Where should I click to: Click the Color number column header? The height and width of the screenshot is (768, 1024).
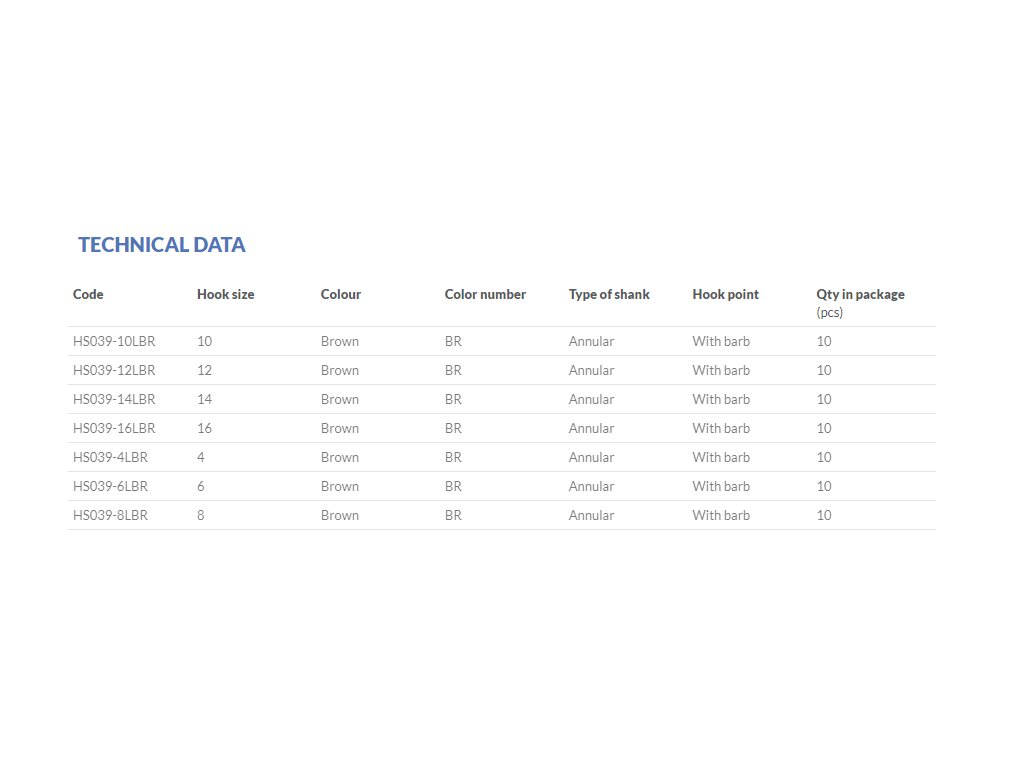click(485, 295)
